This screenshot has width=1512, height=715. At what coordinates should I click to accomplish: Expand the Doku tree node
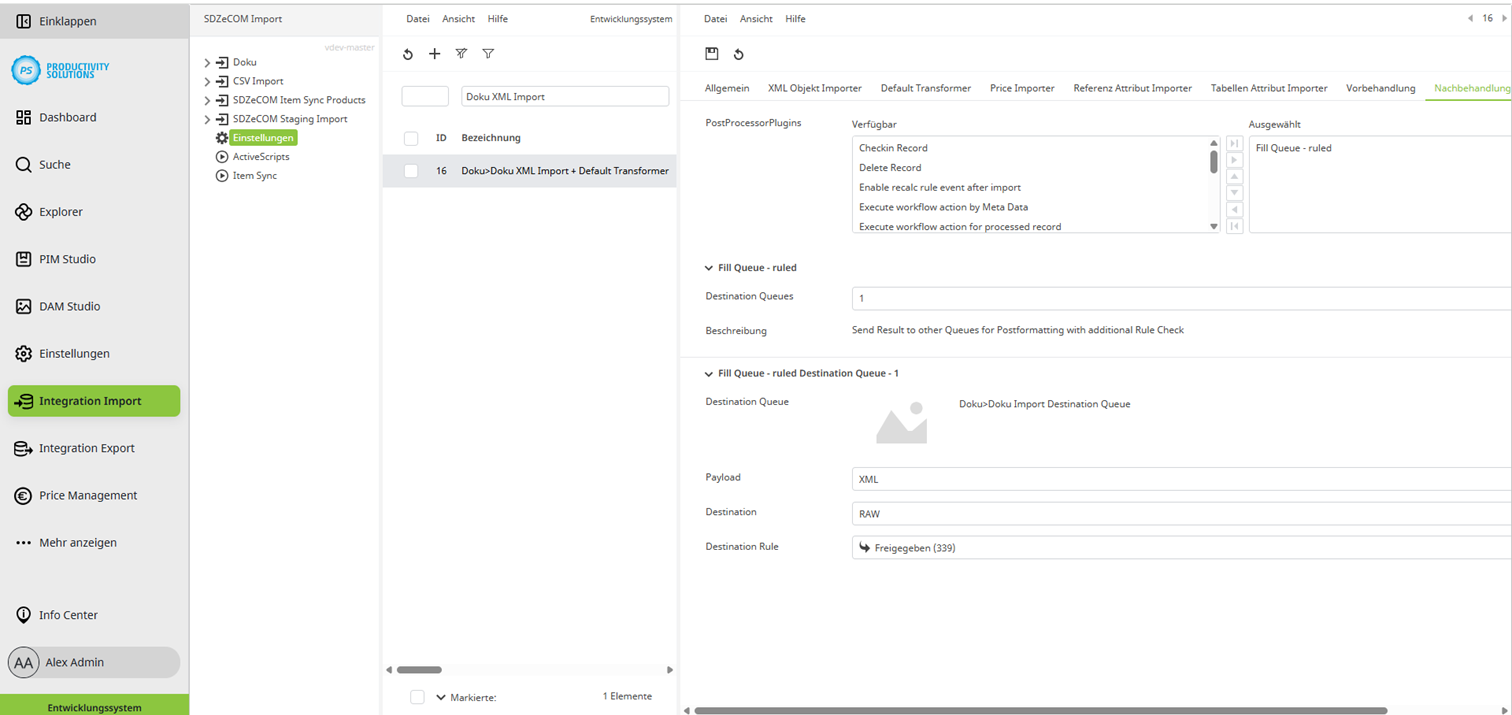pos(207,60)
